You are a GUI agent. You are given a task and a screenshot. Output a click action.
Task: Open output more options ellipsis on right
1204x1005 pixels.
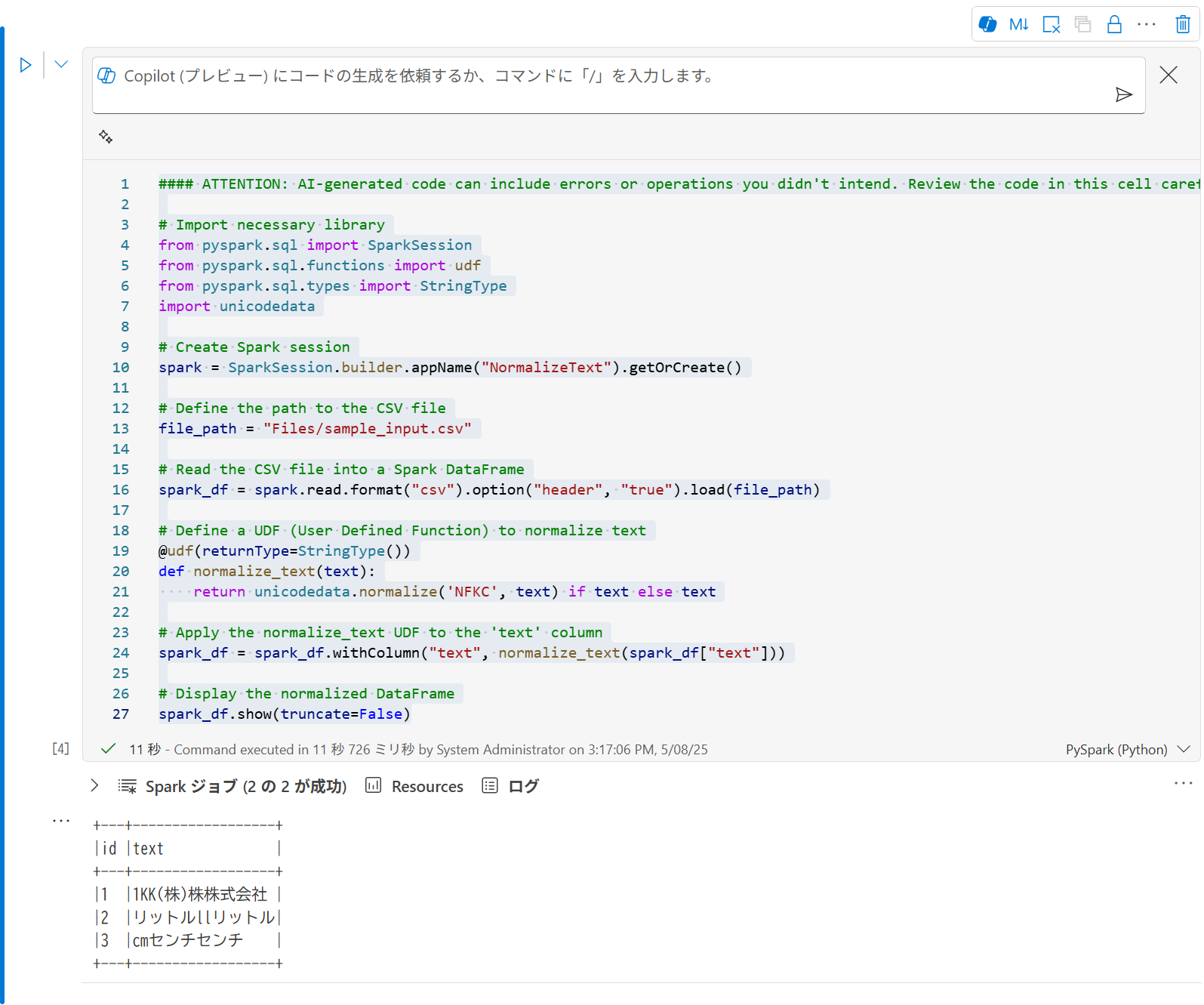tap(1183, 783)
